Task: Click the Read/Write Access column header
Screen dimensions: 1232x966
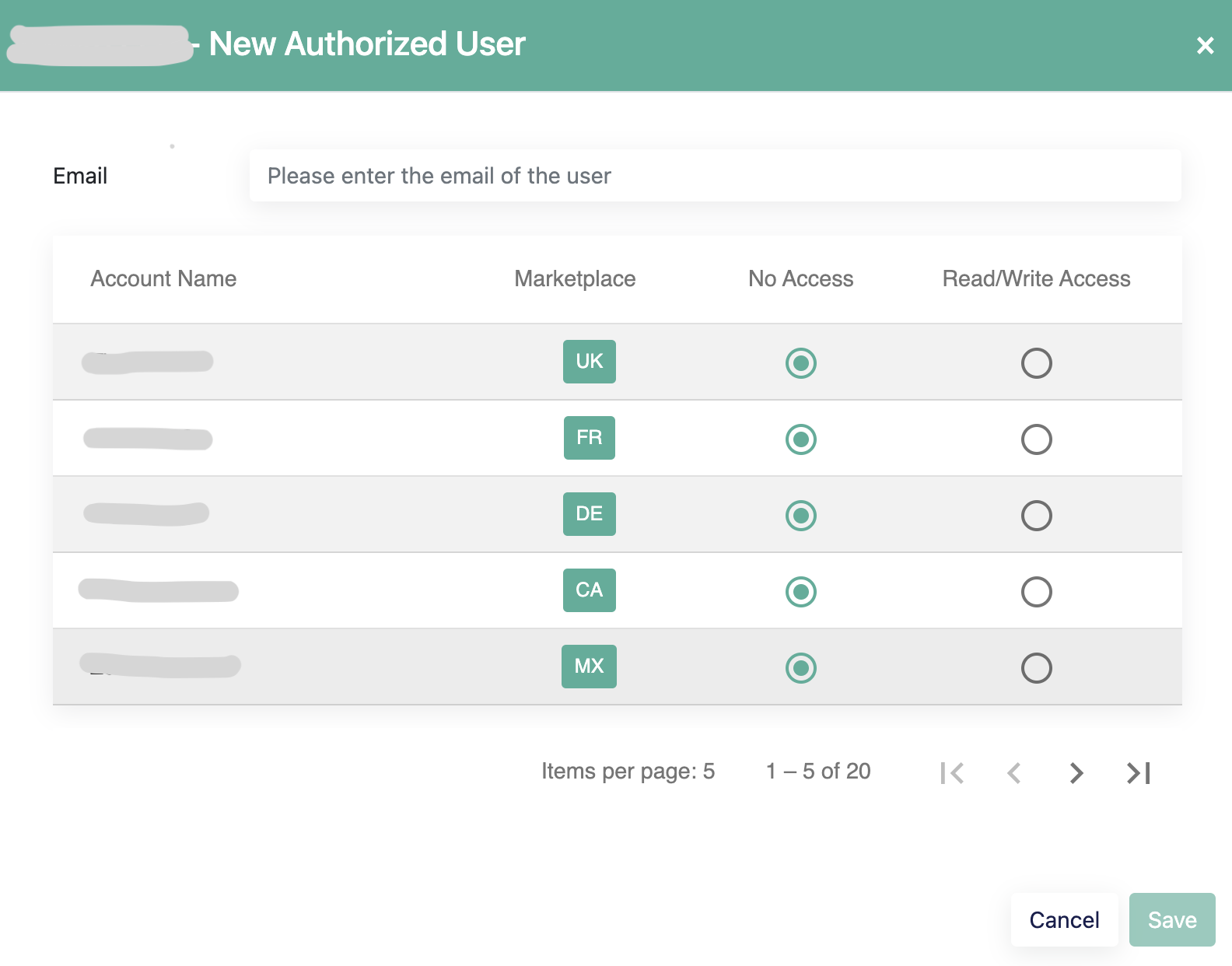Action: point(1036,278)
